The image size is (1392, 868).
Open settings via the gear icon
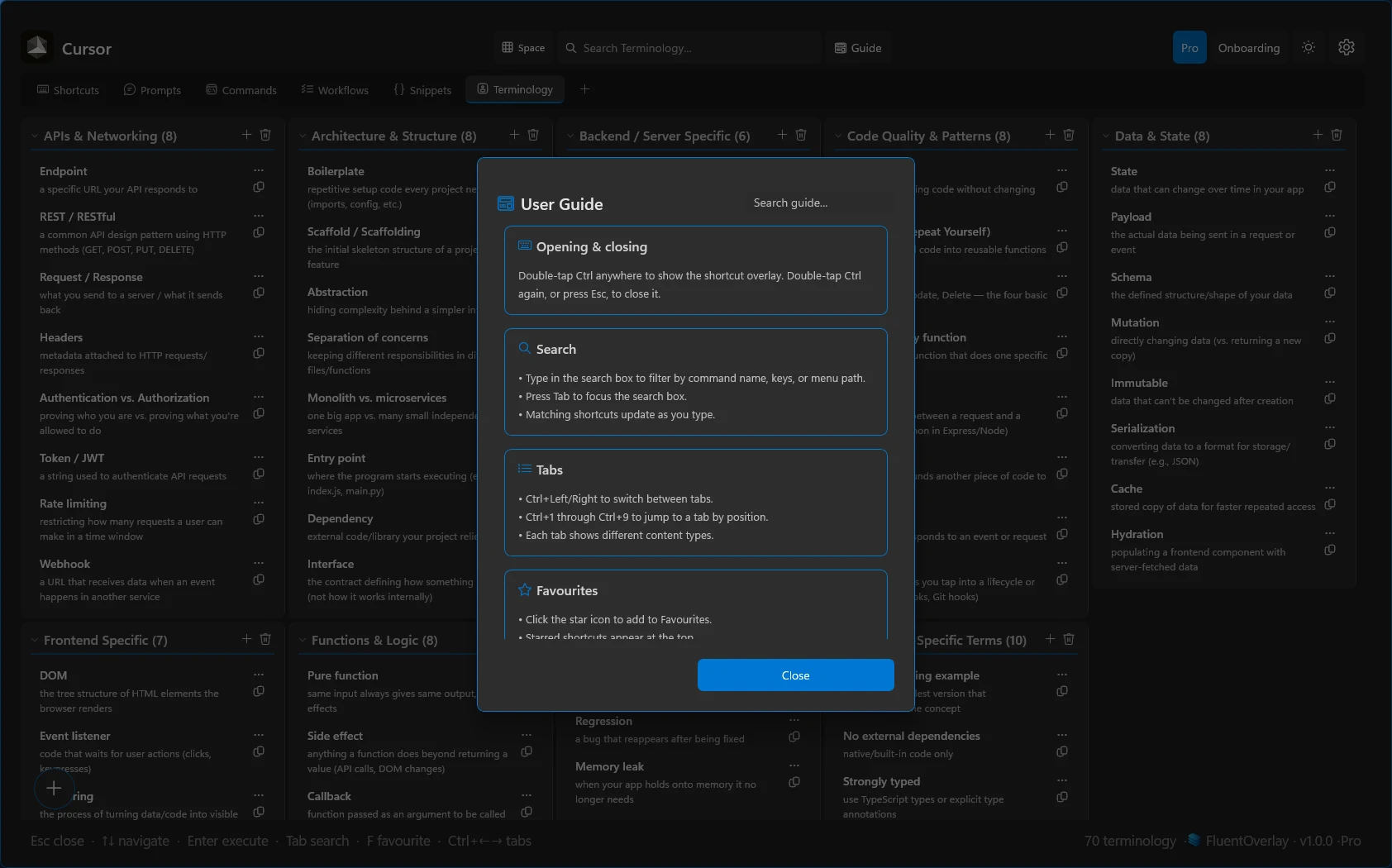1347,47
